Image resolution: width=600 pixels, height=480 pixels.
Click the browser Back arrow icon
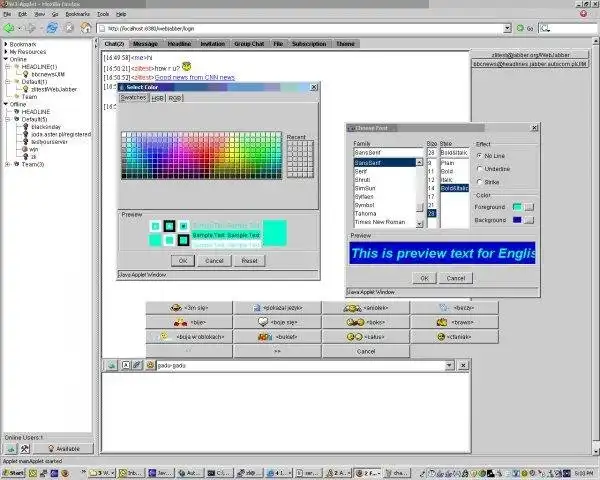pos(9,28)
